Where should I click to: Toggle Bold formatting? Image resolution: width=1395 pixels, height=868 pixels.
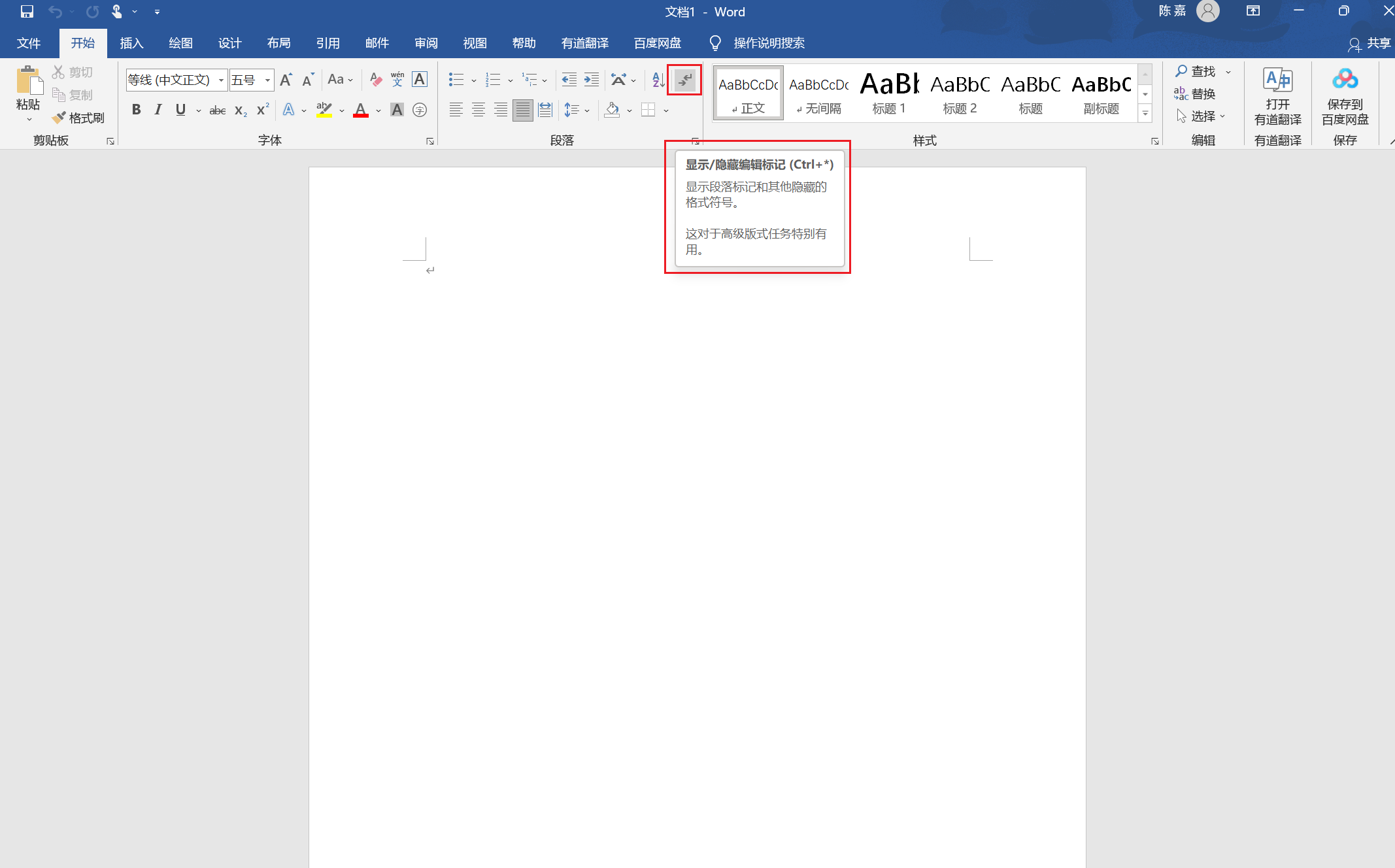(136, 110)
